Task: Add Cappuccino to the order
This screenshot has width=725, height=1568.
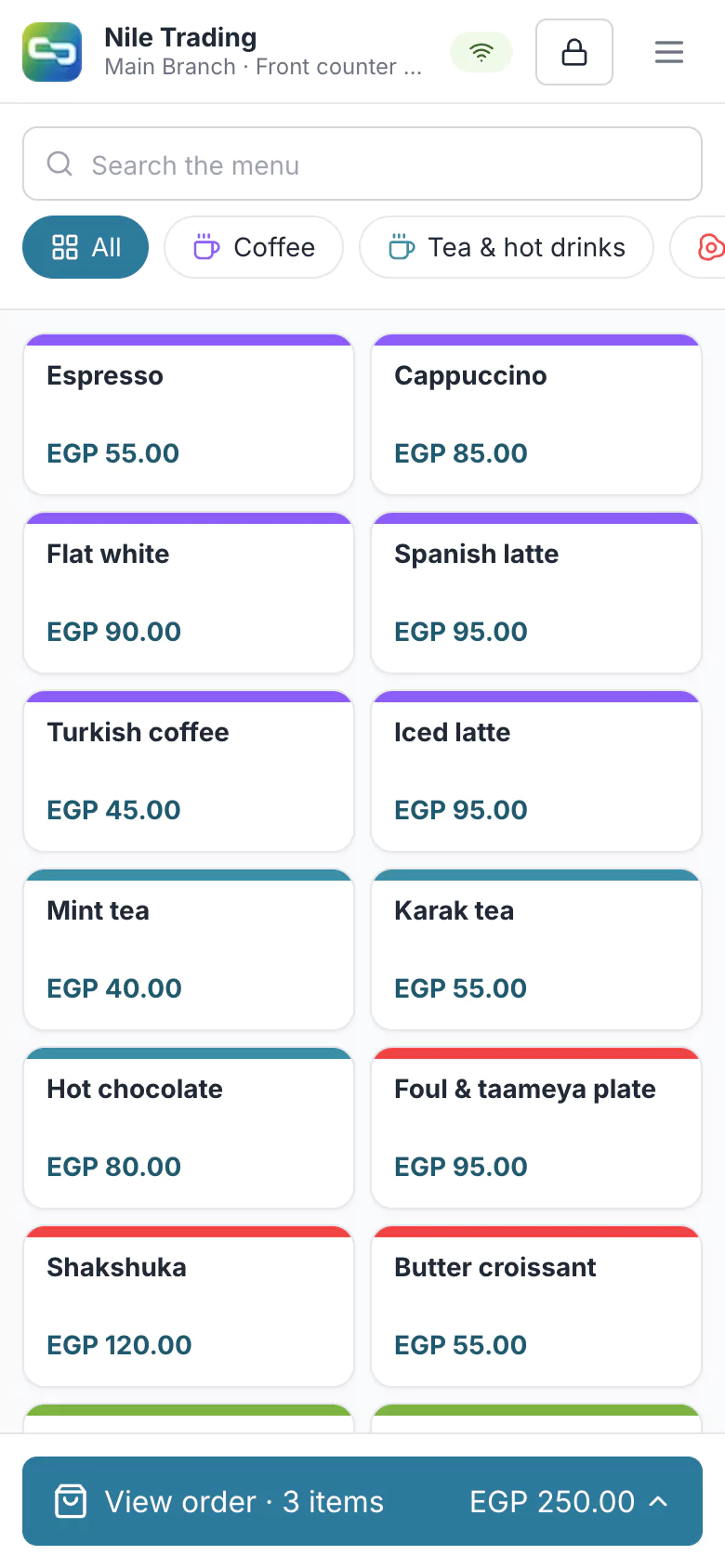Action: click(536, 414)
